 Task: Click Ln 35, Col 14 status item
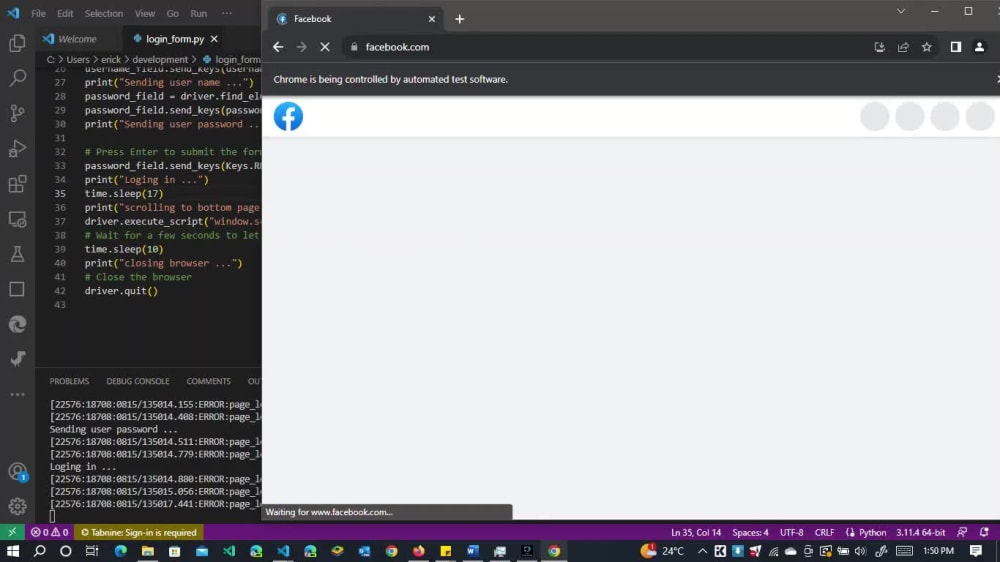coord(696,532)
